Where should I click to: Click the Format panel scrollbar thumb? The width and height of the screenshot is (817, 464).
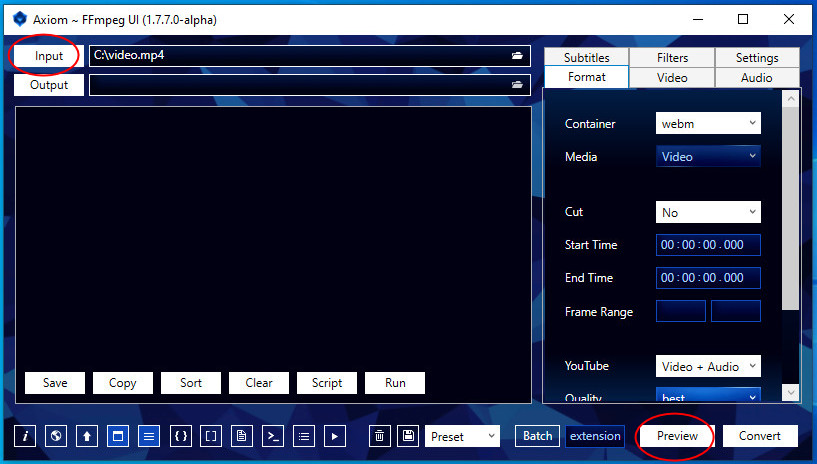(x=791, y=208)
